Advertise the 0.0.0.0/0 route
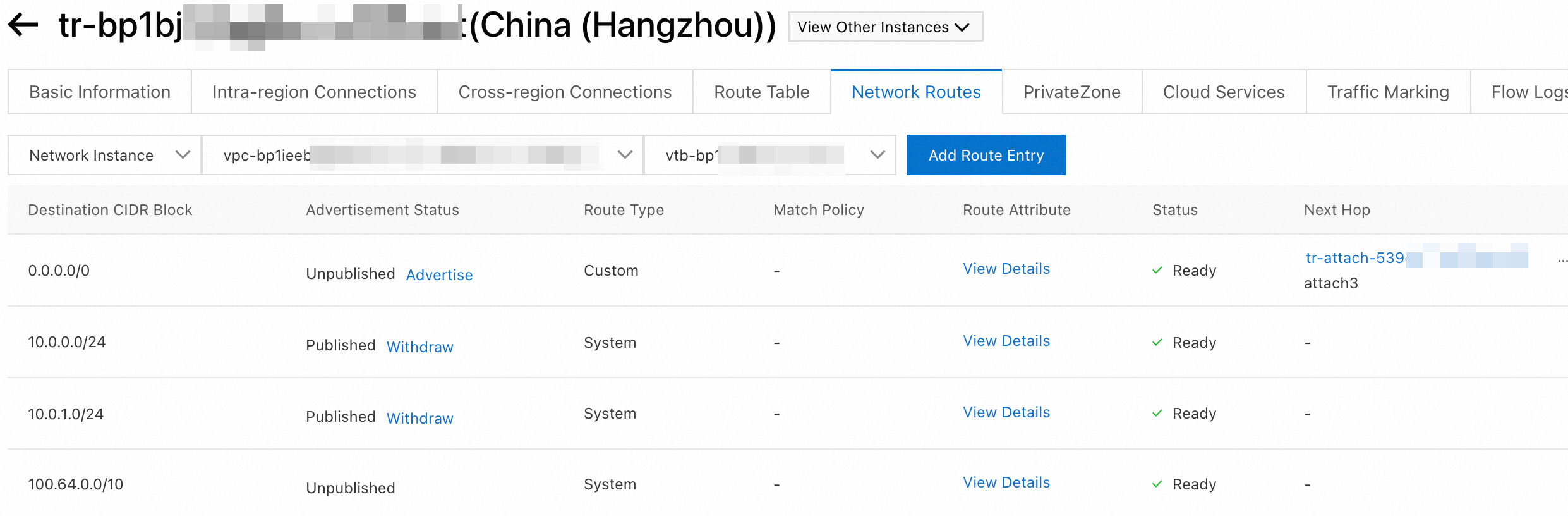 (x=439, y=275)
